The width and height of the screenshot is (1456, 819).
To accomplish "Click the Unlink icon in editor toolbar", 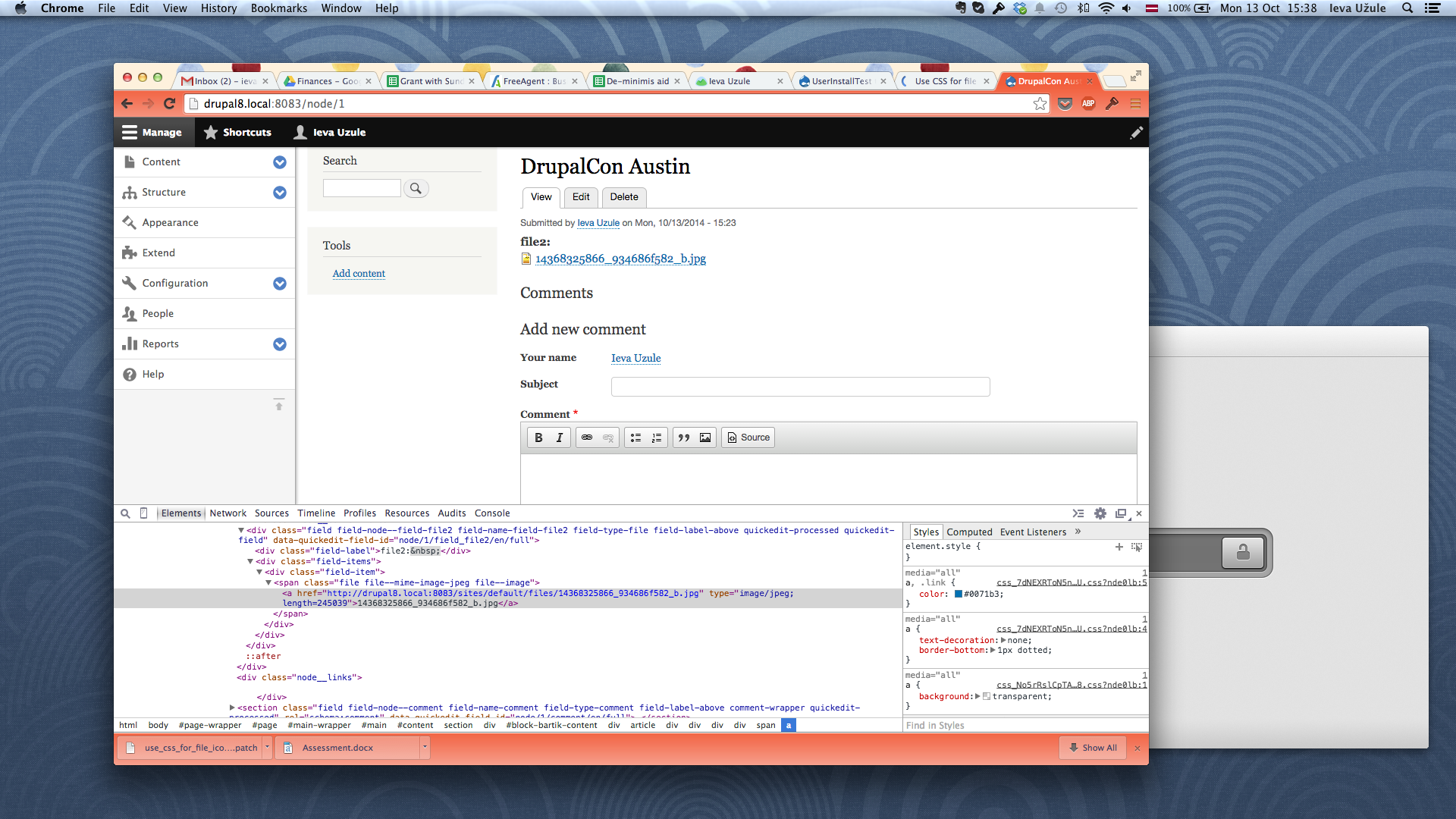I will (x=608, y=438).
